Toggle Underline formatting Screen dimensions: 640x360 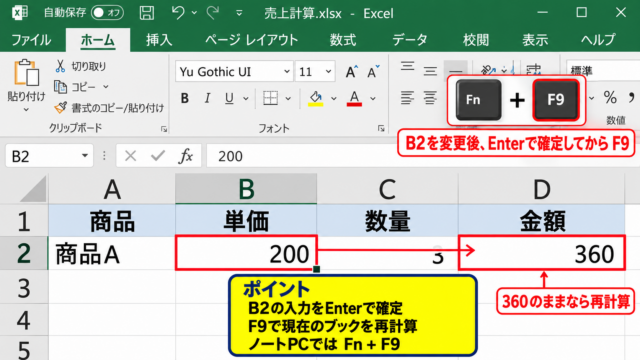tap(229, 98)
